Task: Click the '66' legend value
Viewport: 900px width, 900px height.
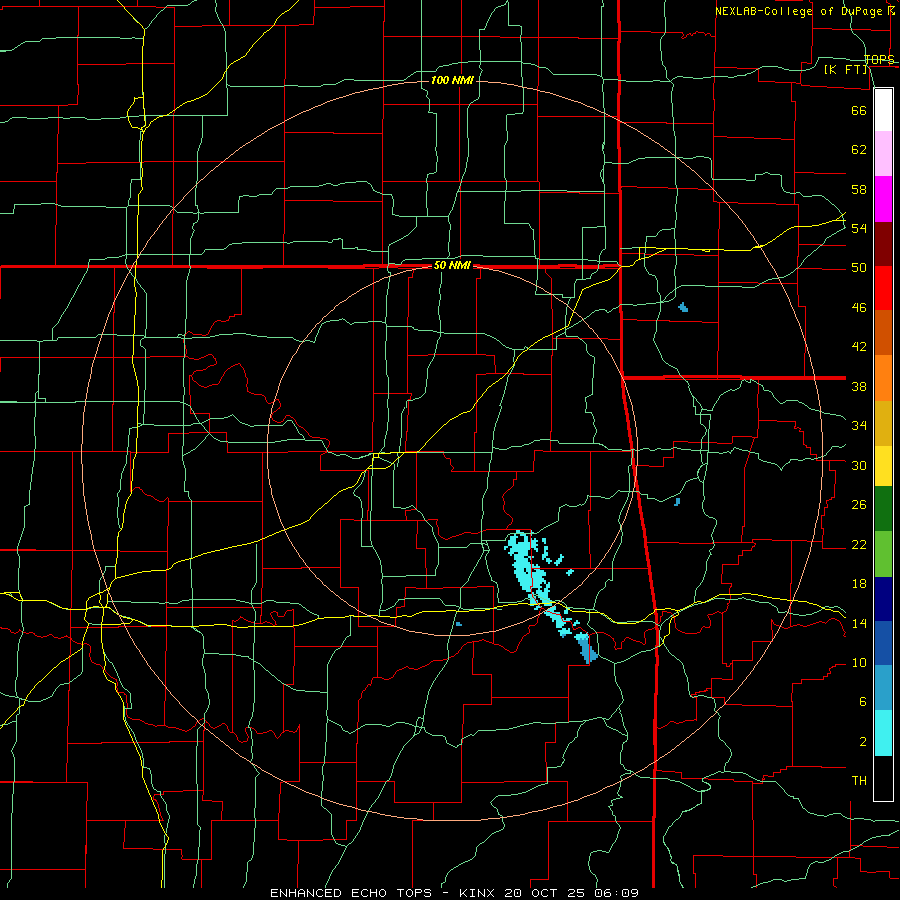Action: pos(859,111)
